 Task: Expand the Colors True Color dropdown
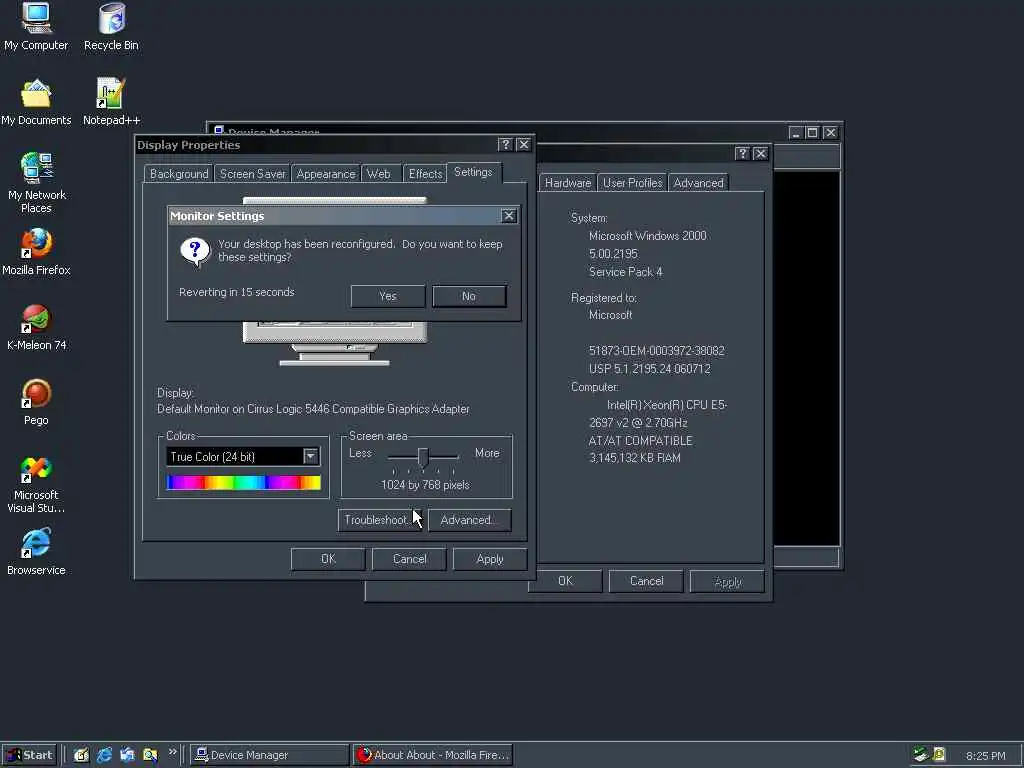click(311, 456)
